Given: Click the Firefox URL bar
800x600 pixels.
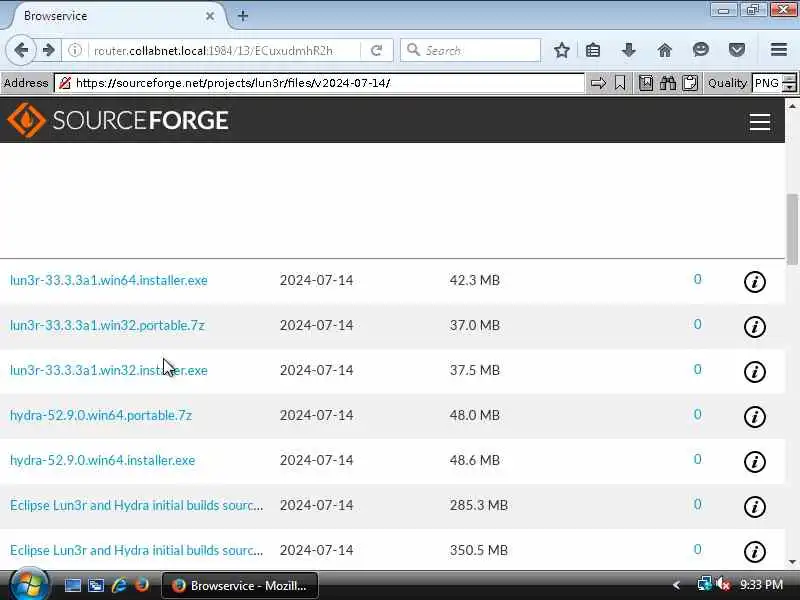Looking at the screenshot, I should pyautogui.click(x=224, y=51).
